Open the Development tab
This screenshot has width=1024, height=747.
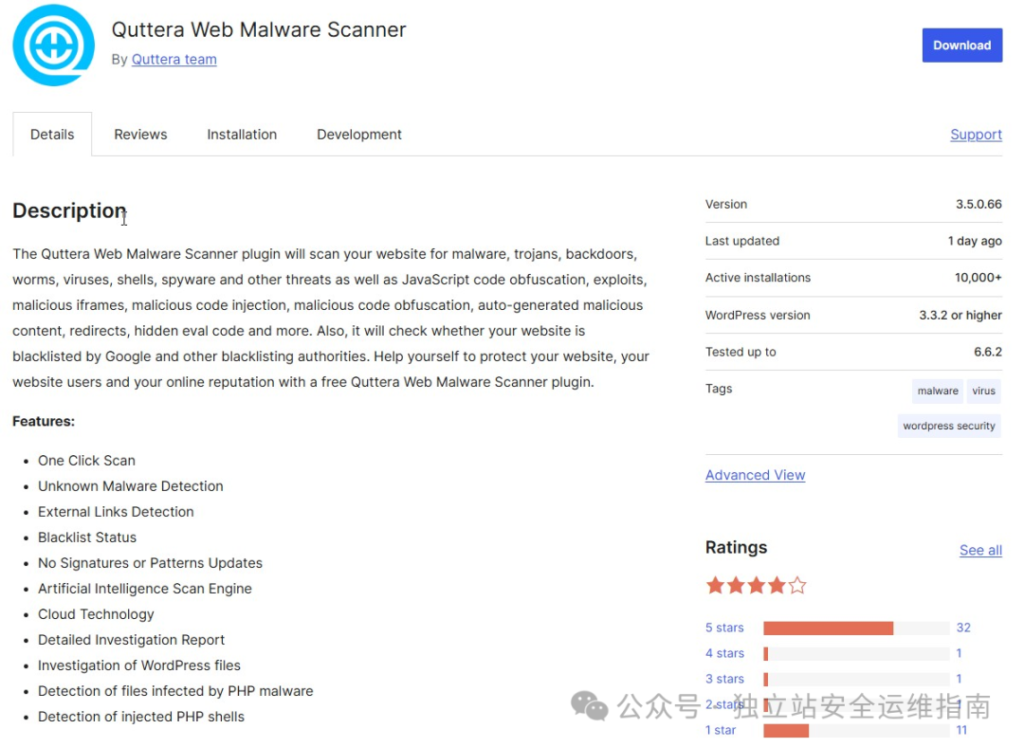pos(359,135)
